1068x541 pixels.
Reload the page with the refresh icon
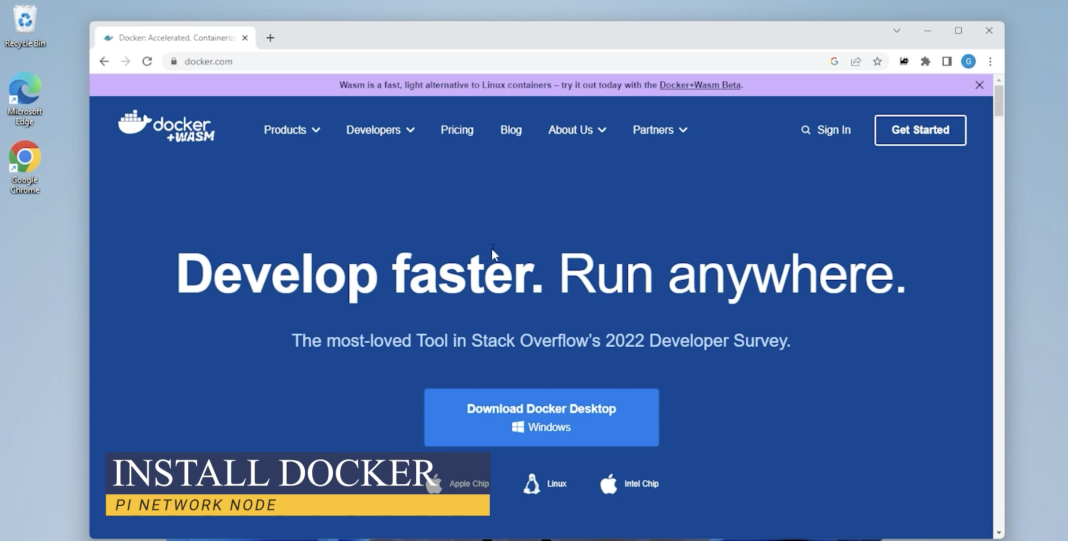pyautogui.click(x=147, y=61)
